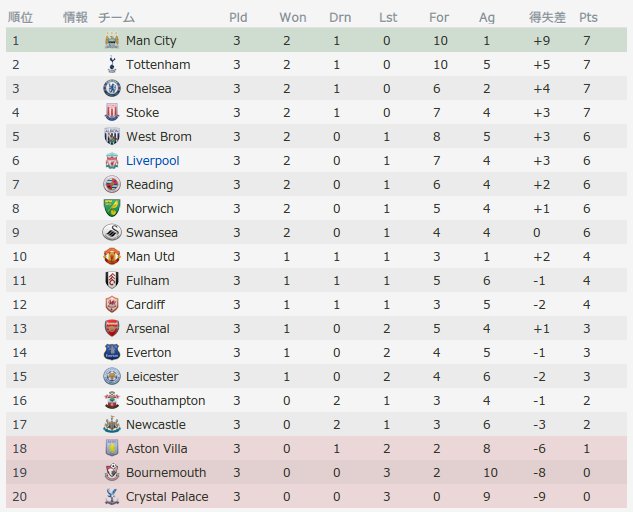Image resolution: width=633 pixels, height=512 pixels.
Task: Click the Chelsea club badge
Action: tap(112, 88)
